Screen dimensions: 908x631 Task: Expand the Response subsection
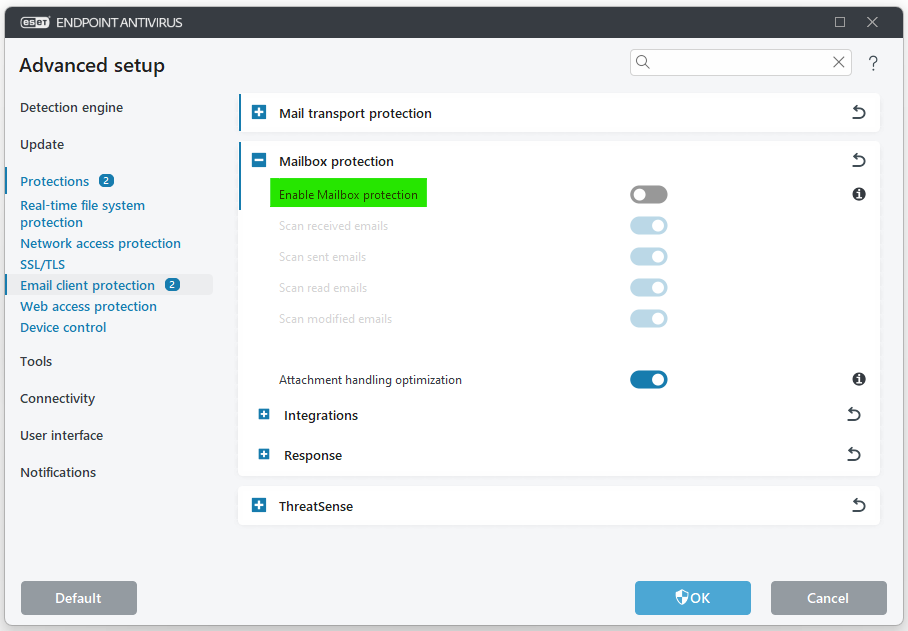tap(264, 454)
